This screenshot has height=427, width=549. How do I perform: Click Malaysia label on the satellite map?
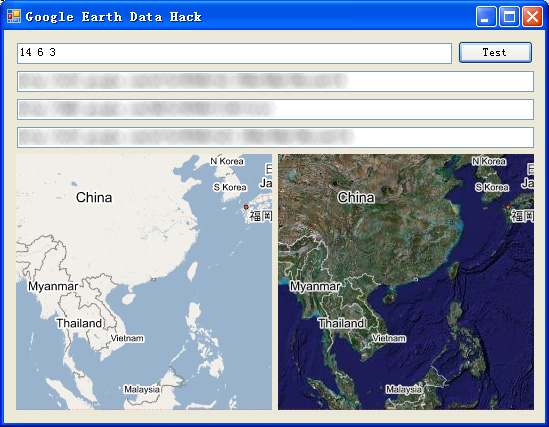404,389
